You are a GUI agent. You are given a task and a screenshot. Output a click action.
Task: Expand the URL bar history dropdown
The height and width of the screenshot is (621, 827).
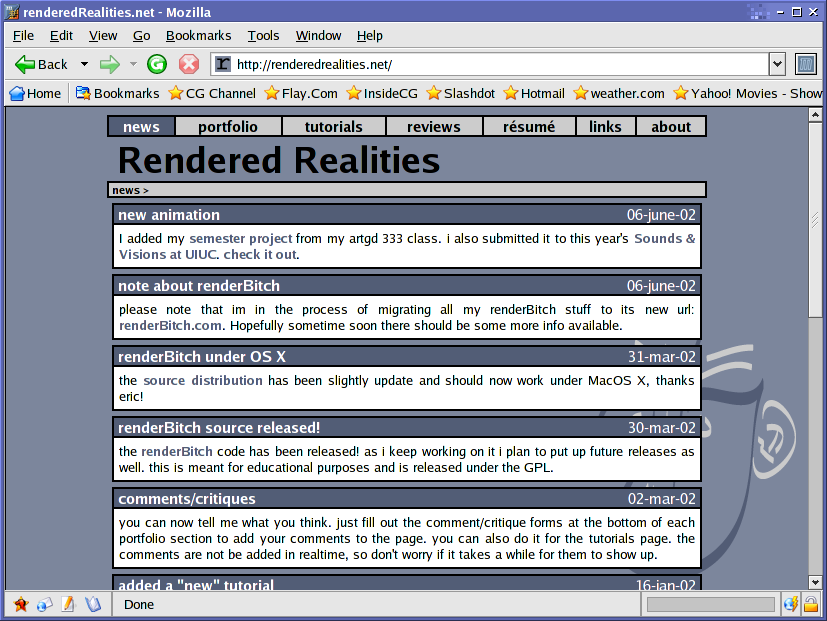pos(777,64)
